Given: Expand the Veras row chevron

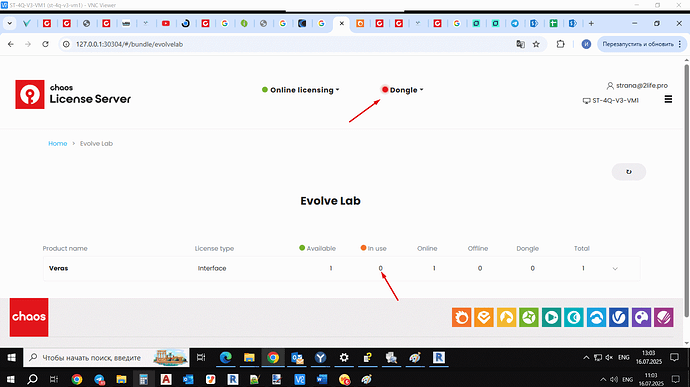Looking at the screenshot, I should tap(615, 269).
